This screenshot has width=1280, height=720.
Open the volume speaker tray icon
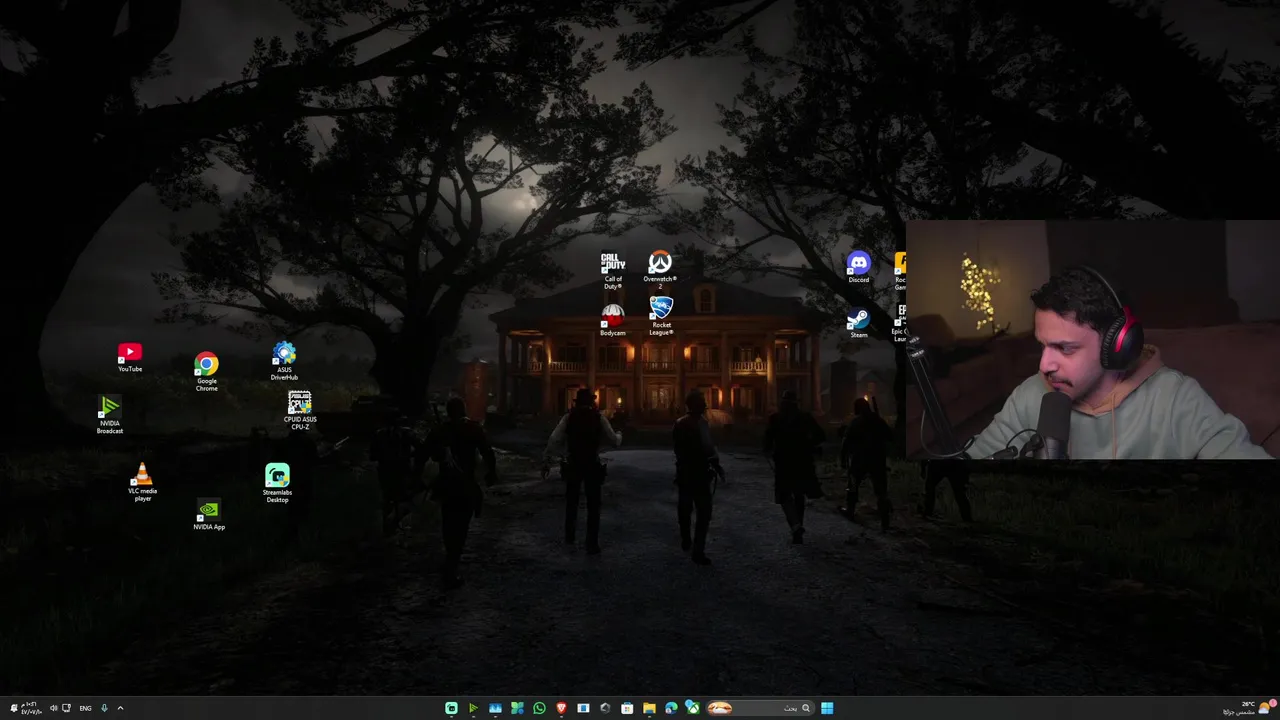pos(54,708)
